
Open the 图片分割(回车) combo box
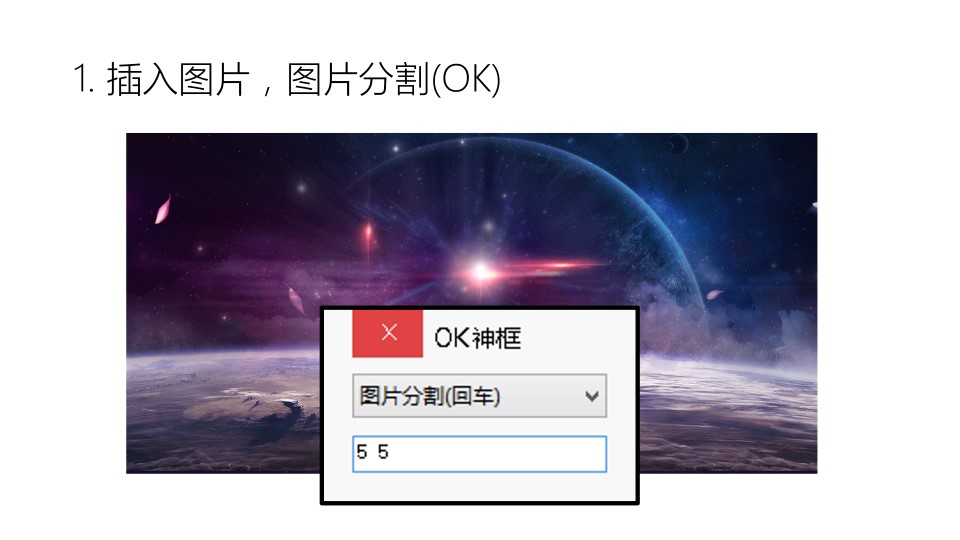coord(479,396)
